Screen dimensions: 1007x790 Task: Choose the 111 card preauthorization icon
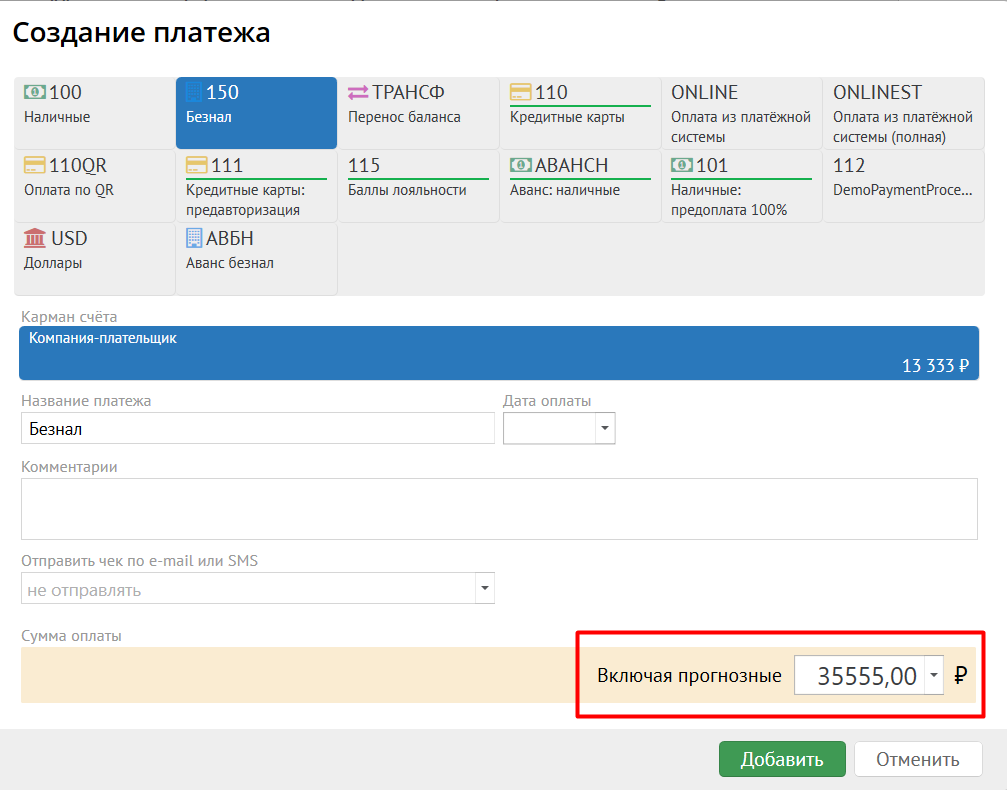coord(197,166)
